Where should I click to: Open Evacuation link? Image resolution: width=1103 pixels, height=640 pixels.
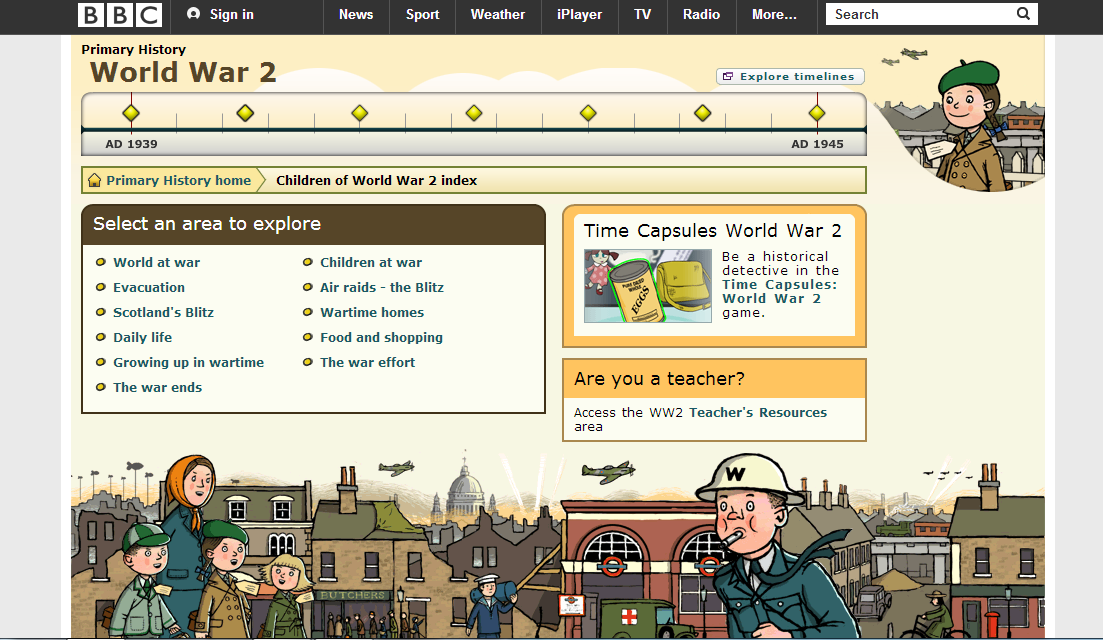pyautogui.click(x=149, y=288)
